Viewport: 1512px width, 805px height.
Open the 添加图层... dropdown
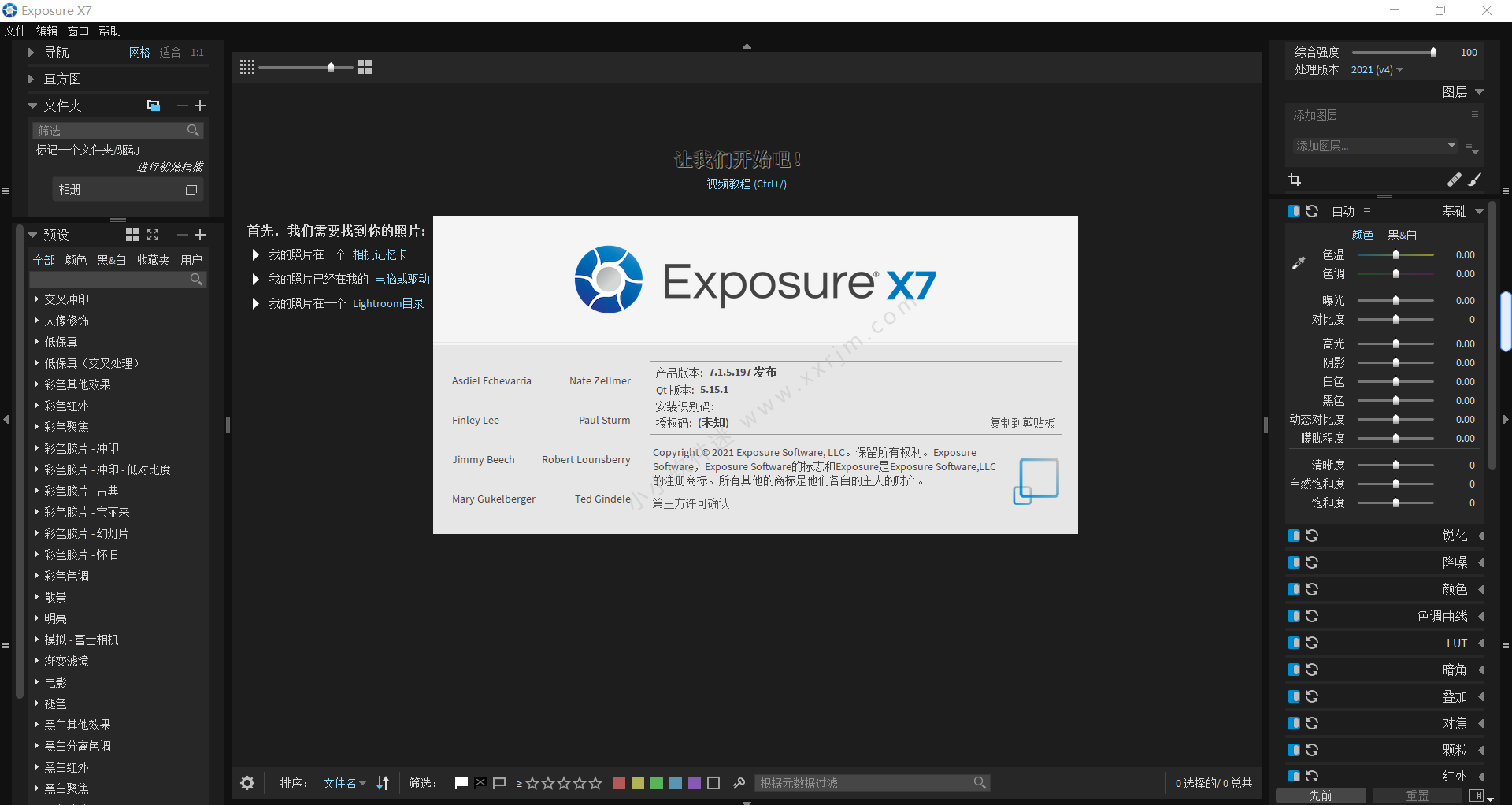pyautogui.click(x=1374, y=146)
